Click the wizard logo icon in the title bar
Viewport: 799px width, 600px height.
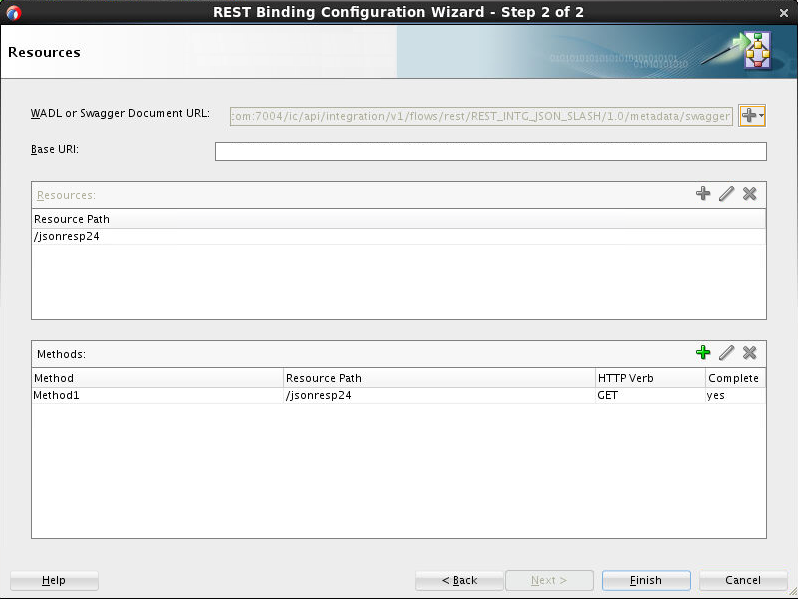coord(14,12)
